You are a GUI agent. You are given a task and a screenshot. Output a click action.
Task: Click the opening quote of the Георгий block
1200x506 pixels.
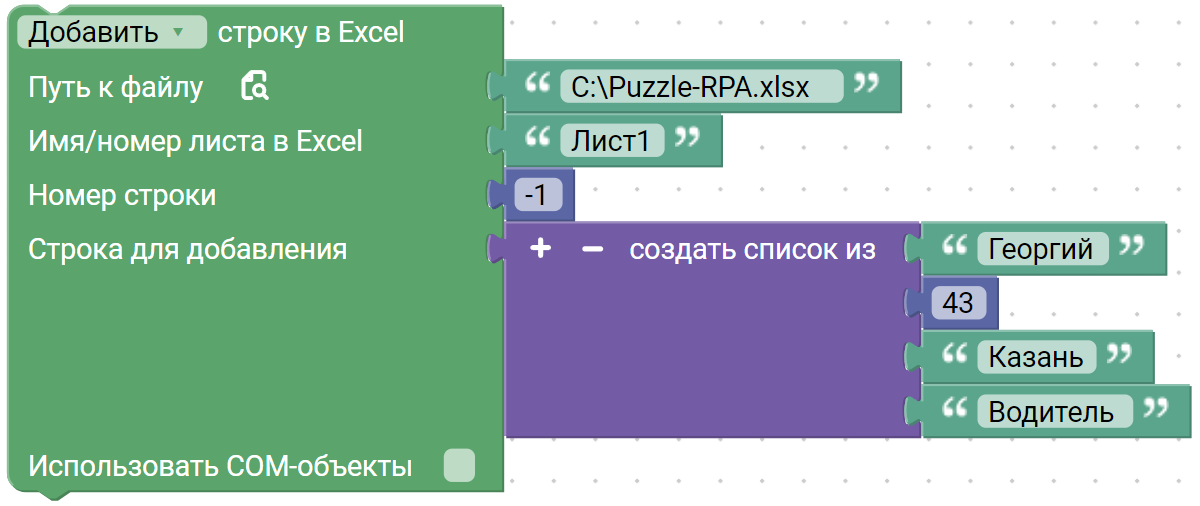click(957, 245)
